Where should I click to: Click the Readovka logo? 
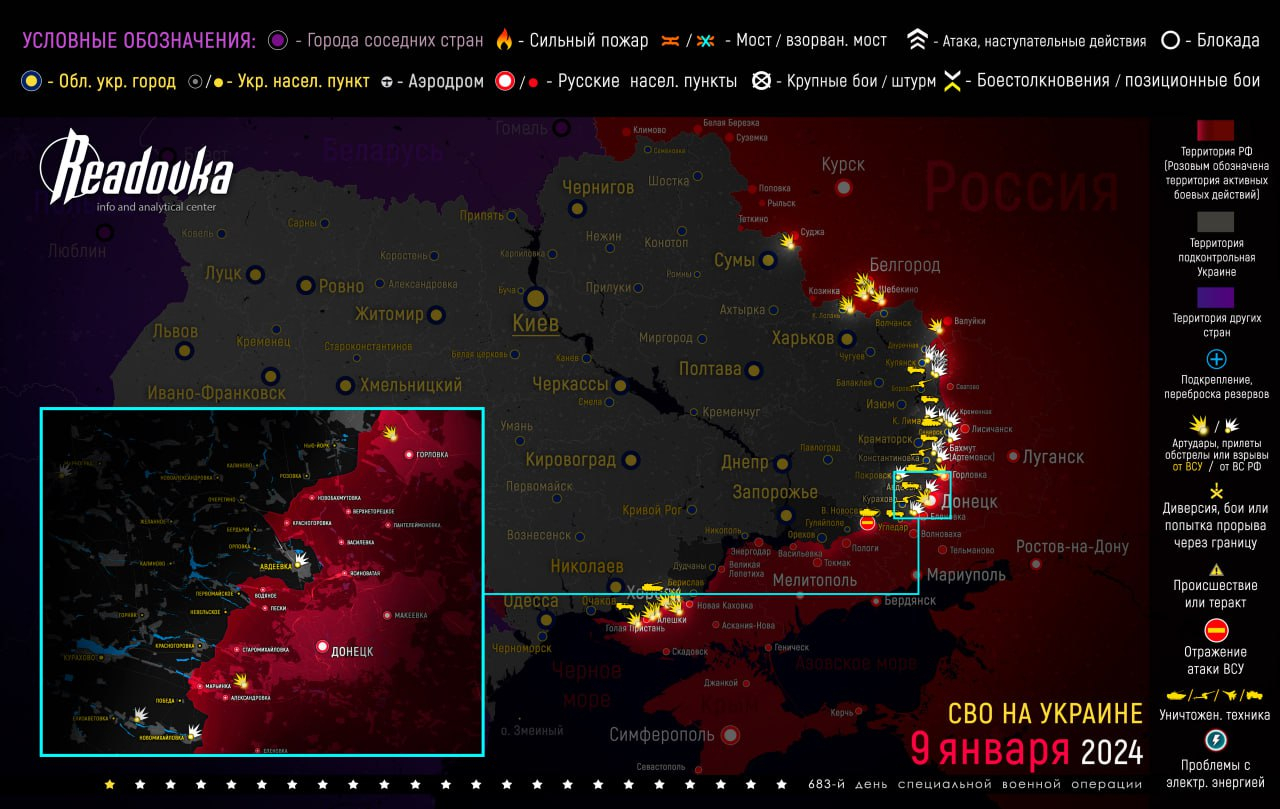tap(136, 168)
